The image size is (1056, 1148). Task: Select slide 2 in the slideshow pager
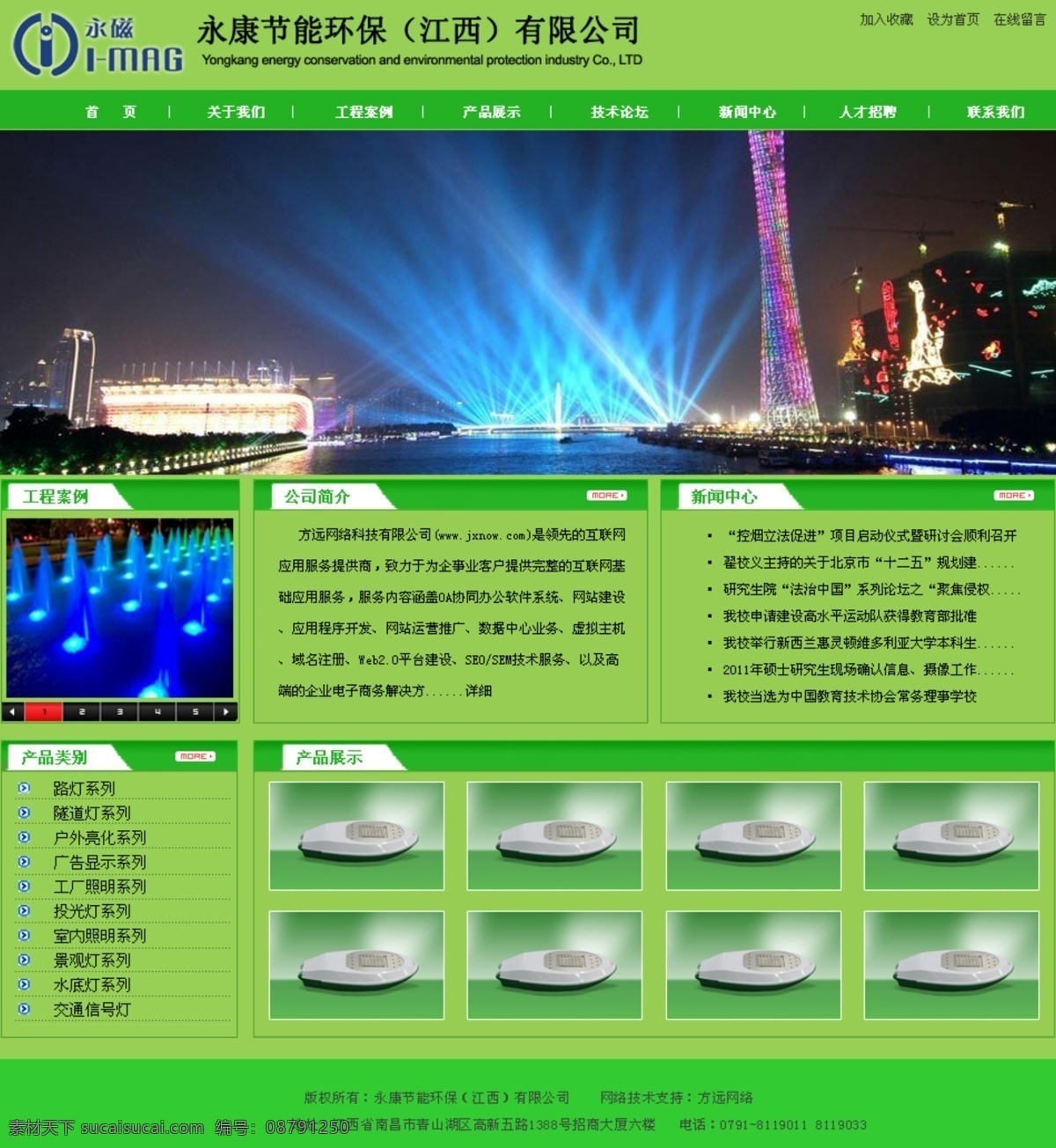pyautogui.click(x=81, y=711)
